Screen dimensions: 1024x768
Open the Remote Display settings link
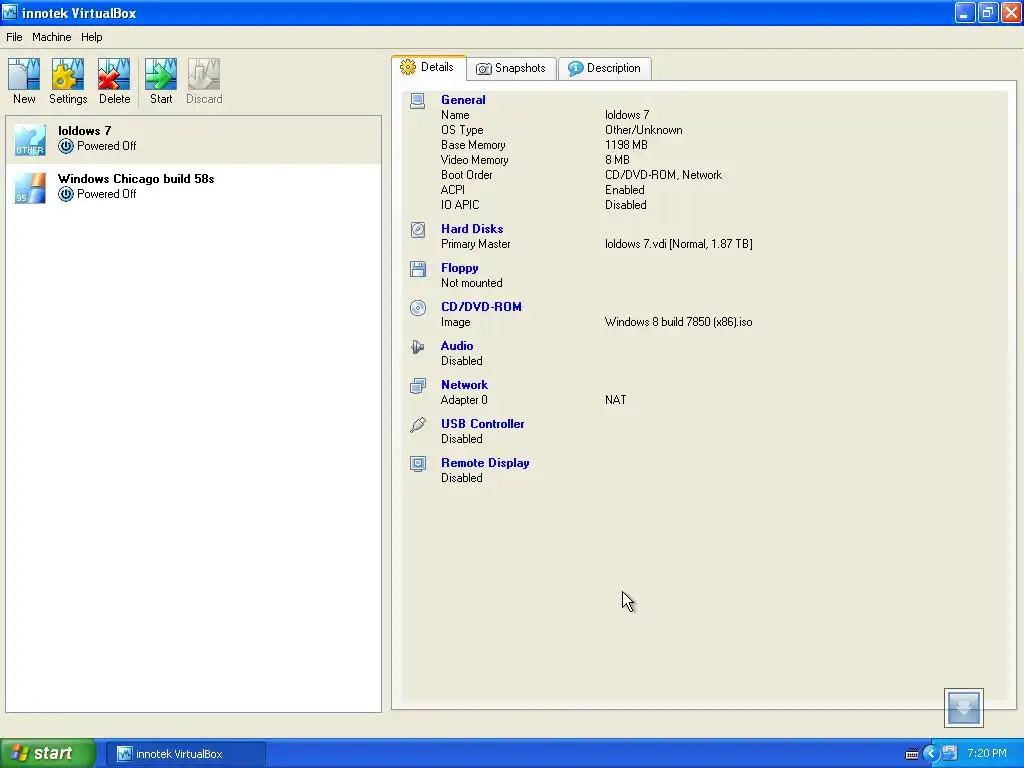485,463
